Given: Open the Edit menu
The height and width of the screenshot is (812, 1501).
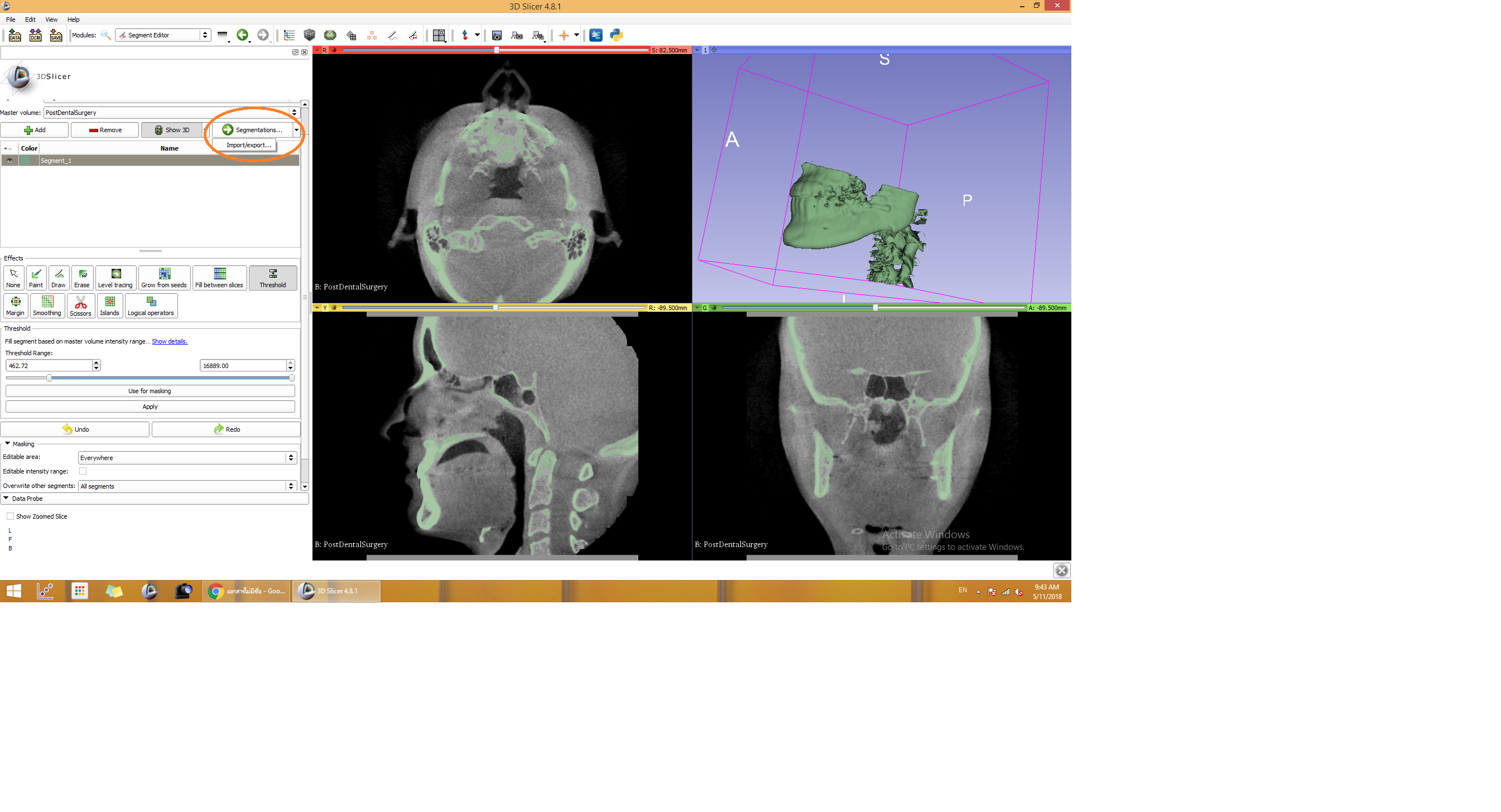Looking at the screenshot, I should [30, 19].
